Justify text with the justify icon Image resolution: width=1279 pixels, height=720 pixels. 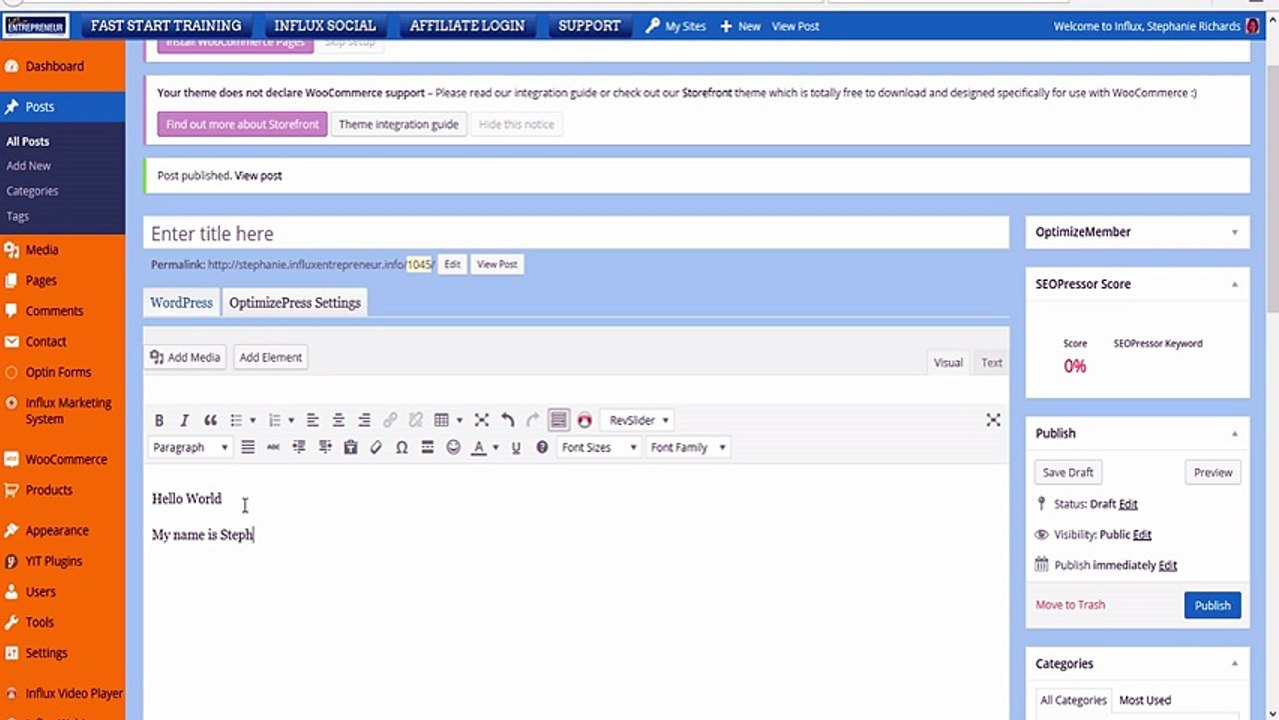tap(248, 447)
